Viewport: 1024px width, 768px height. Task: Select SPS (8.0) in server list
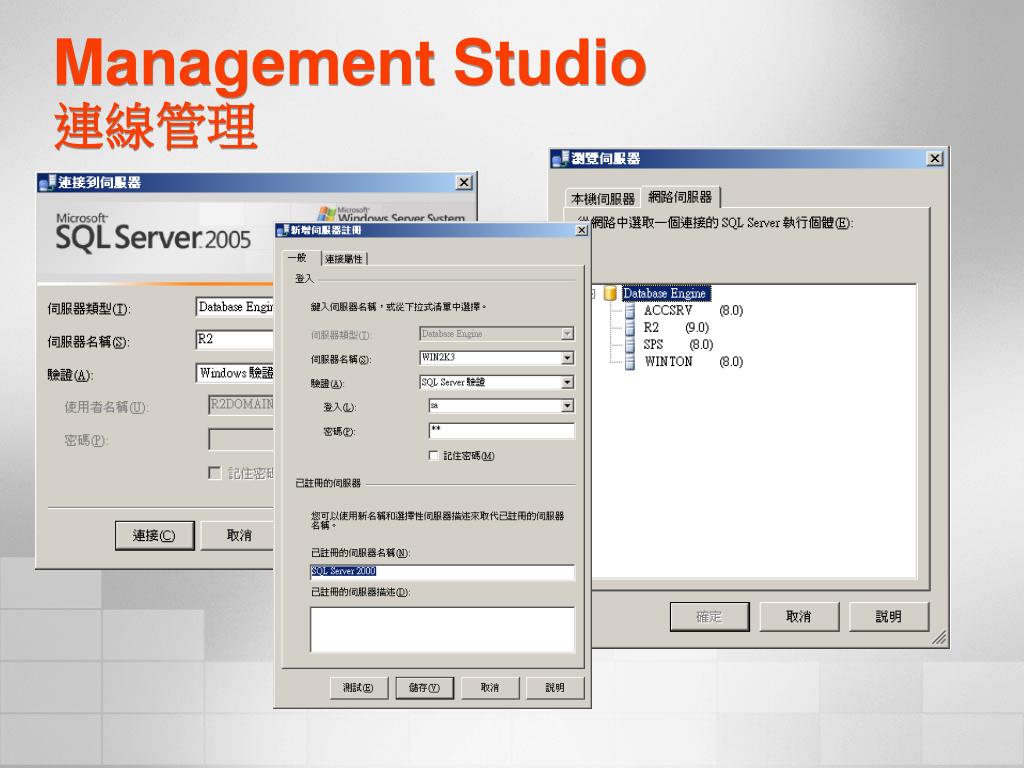coord(679,345)
